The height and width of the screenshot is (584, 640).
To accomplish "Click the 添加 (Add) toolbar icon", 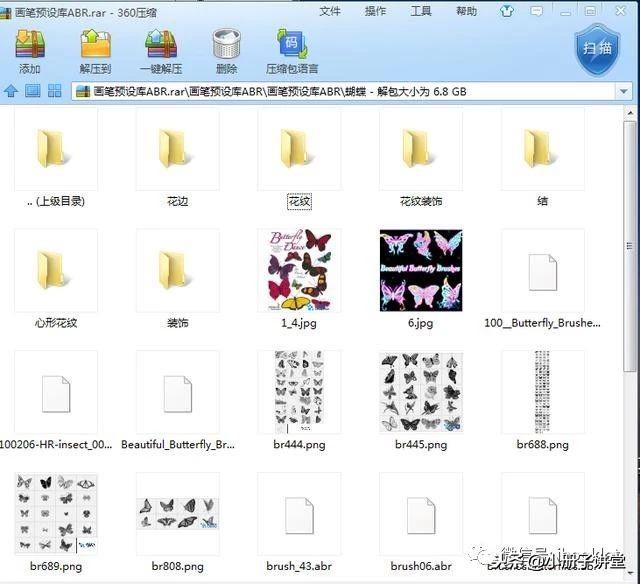I will pos(30,44).
